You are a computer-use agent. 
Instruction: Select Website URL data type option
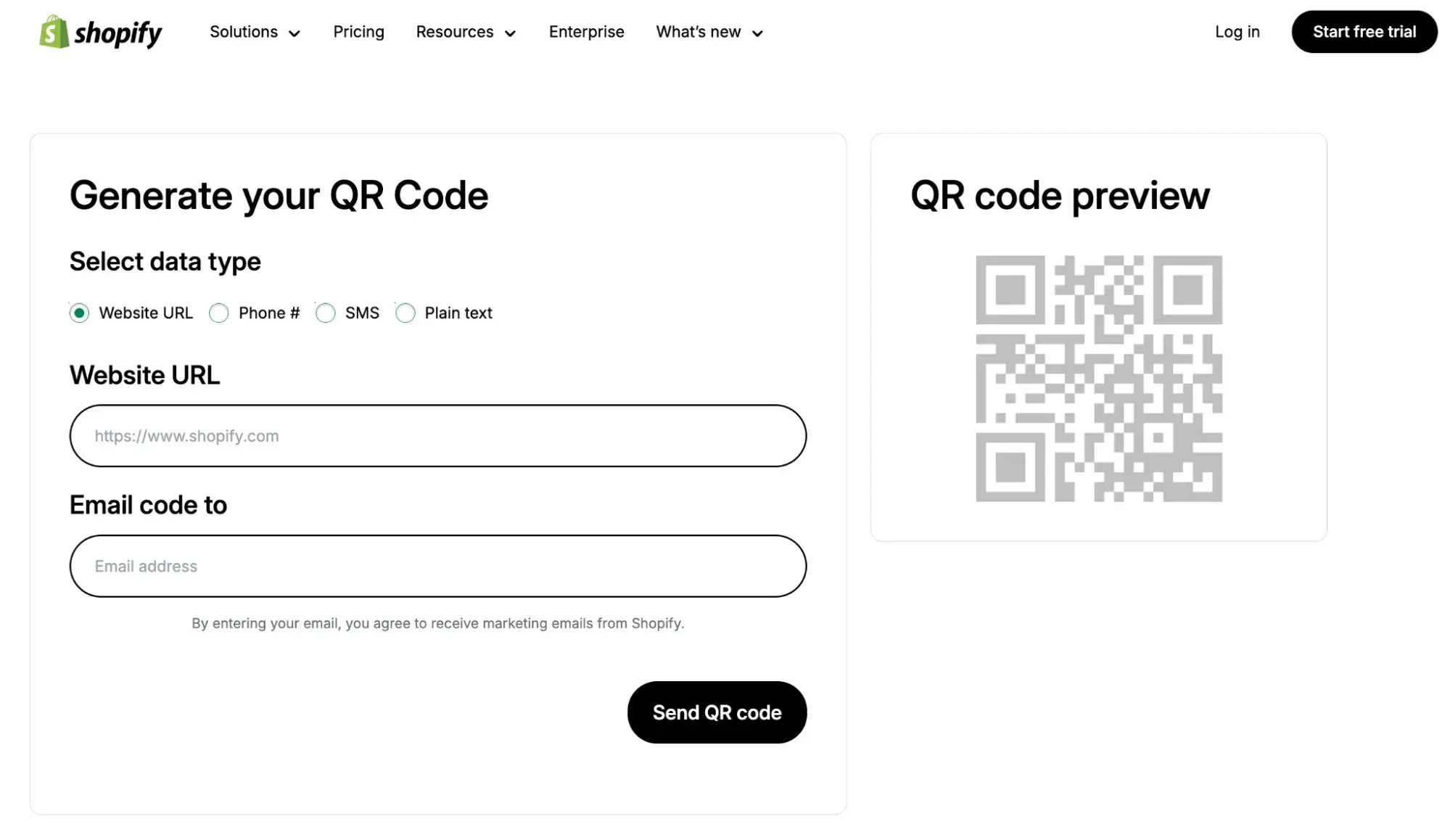[78, 312]
